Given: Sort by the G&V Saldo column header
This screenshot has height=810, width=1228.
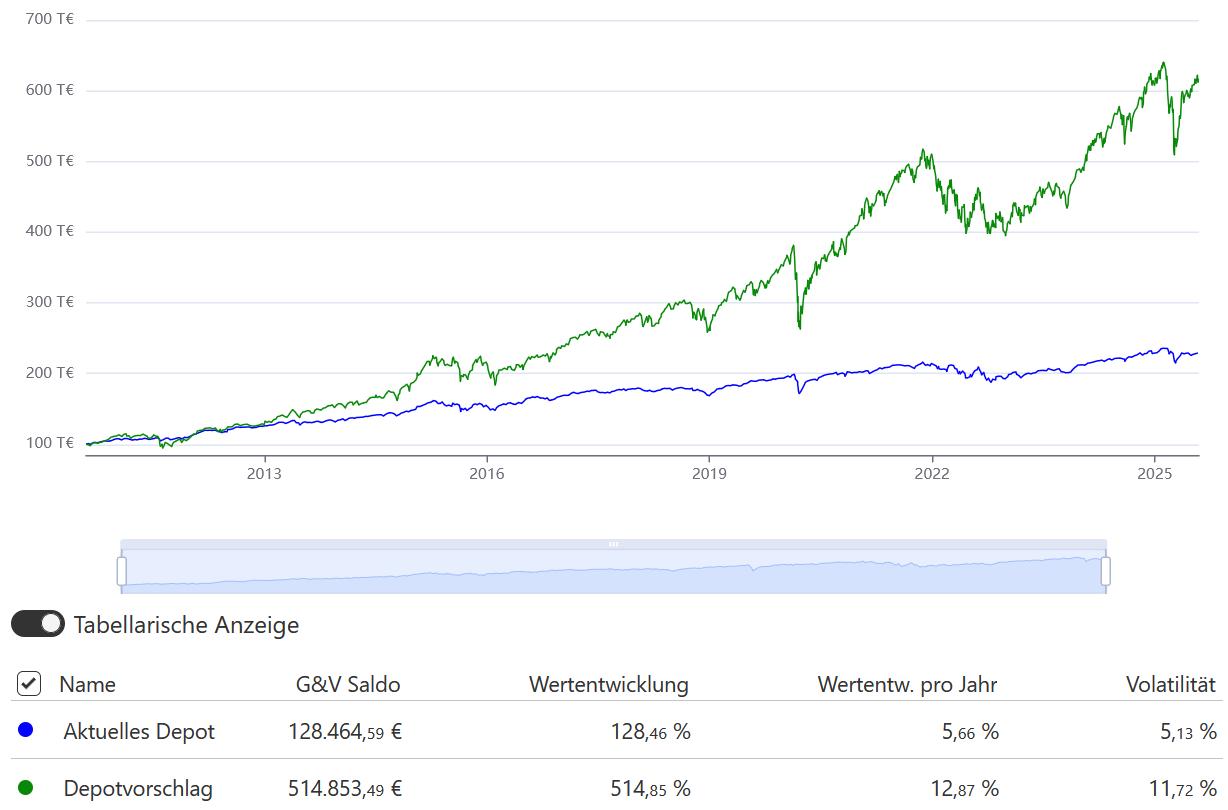Looking at the screenshot, I should 347,684.
